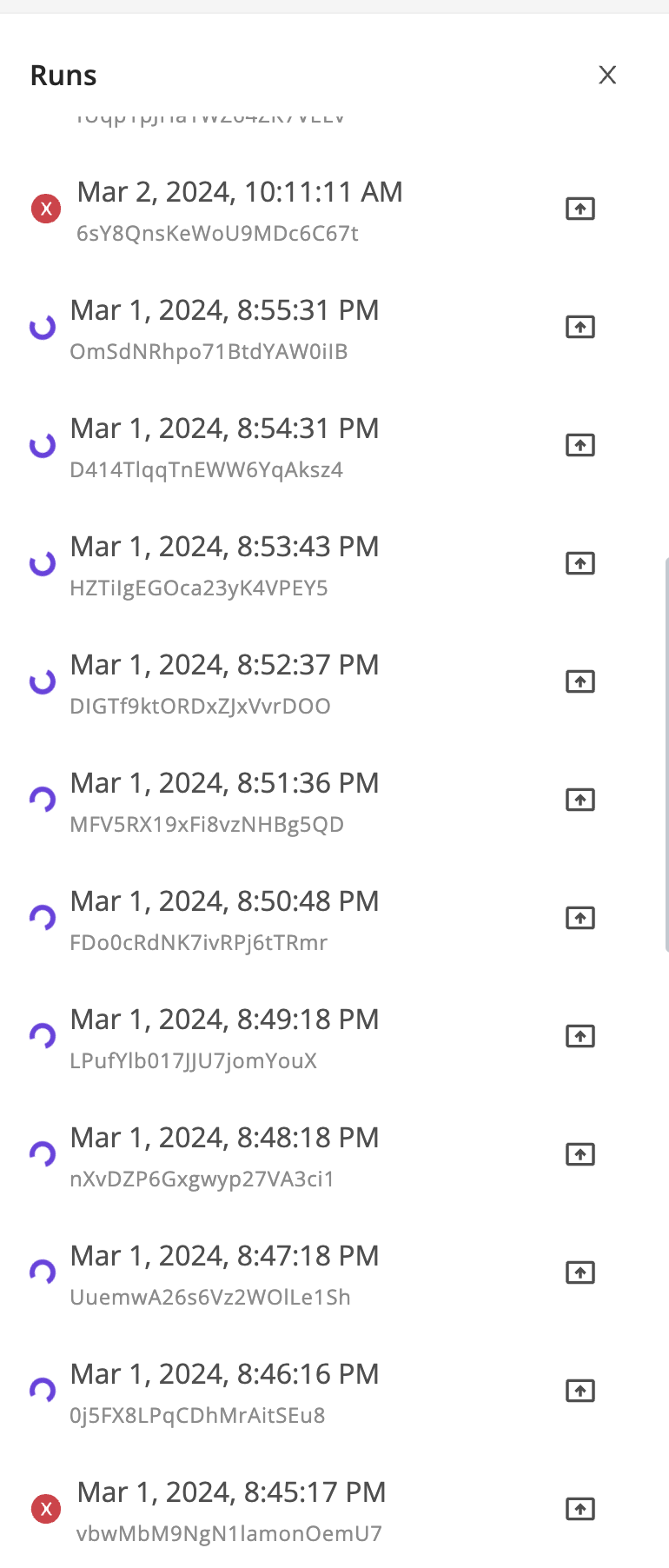
Task: Open the export icon for the 8:47:18 PM run
Action: (580, 1272)
